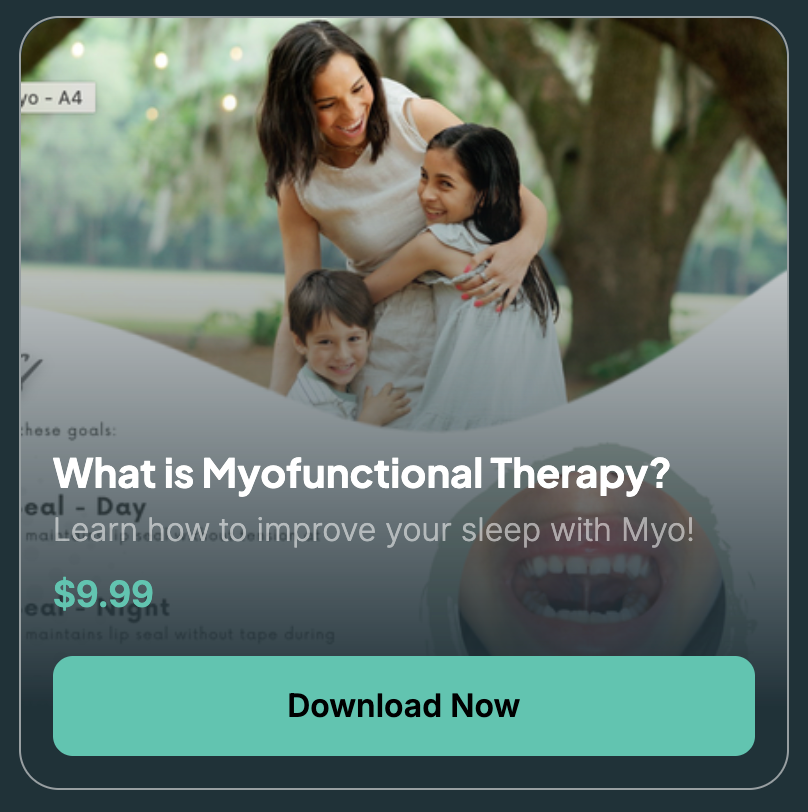Open the family photo thumbnail

click(x=403, y=223)
